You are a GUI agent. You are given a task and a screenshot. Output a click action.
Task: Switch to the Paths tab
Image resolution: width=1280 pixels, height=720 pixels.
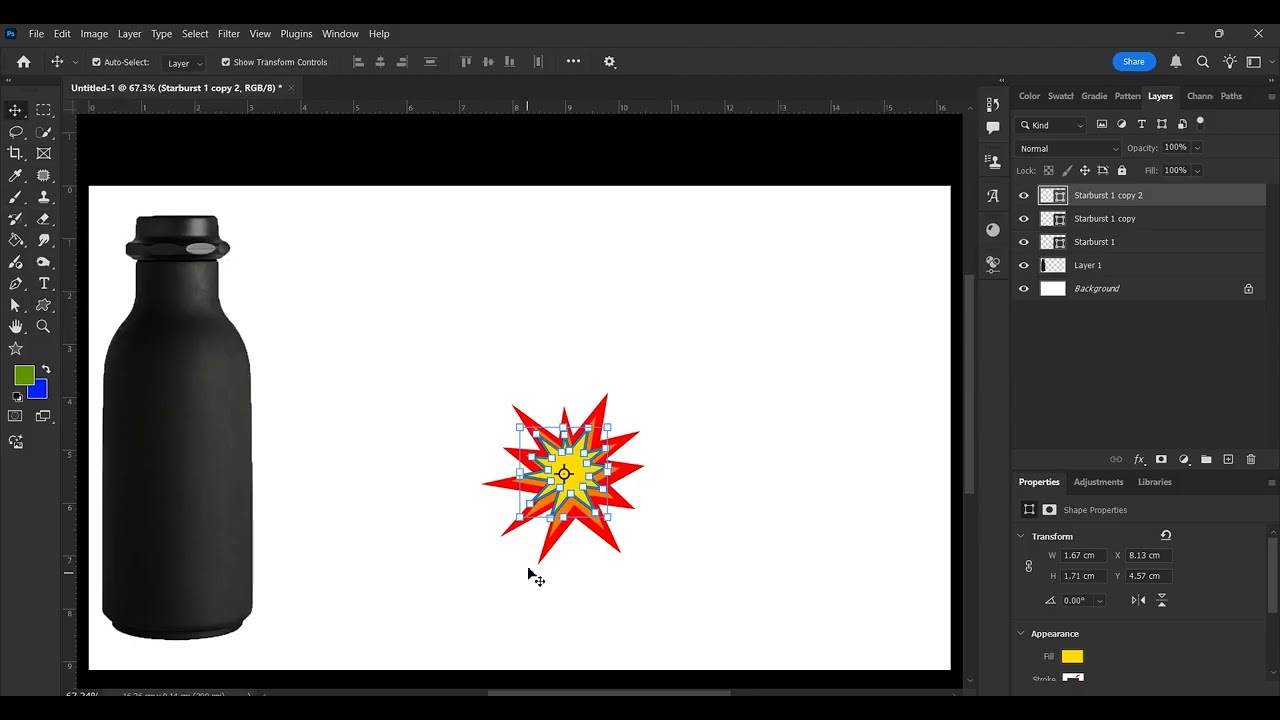tap(1232, 96)
